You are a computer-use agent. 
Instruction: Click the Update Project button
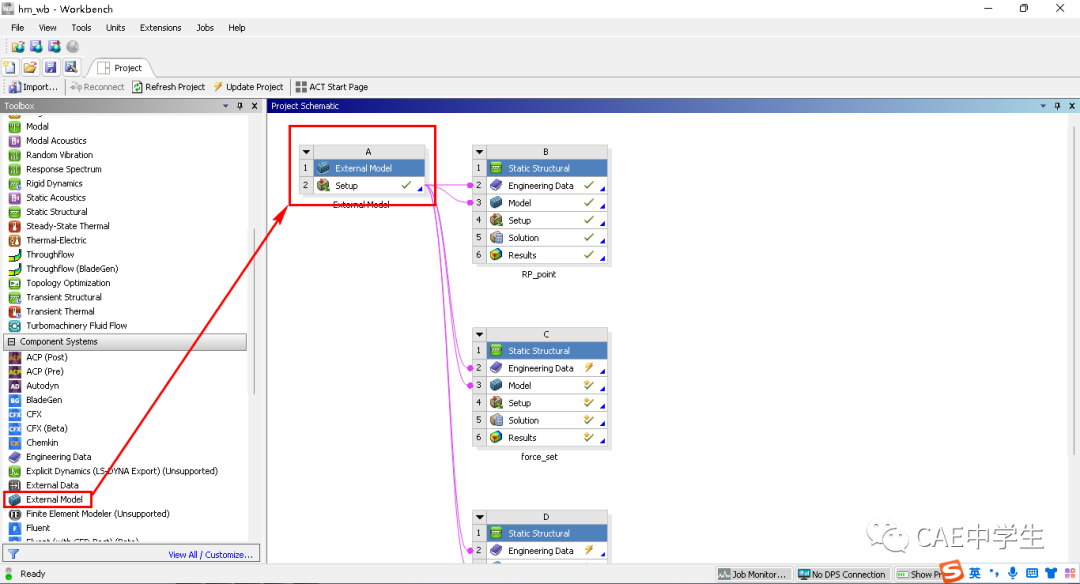click(248, 87)
